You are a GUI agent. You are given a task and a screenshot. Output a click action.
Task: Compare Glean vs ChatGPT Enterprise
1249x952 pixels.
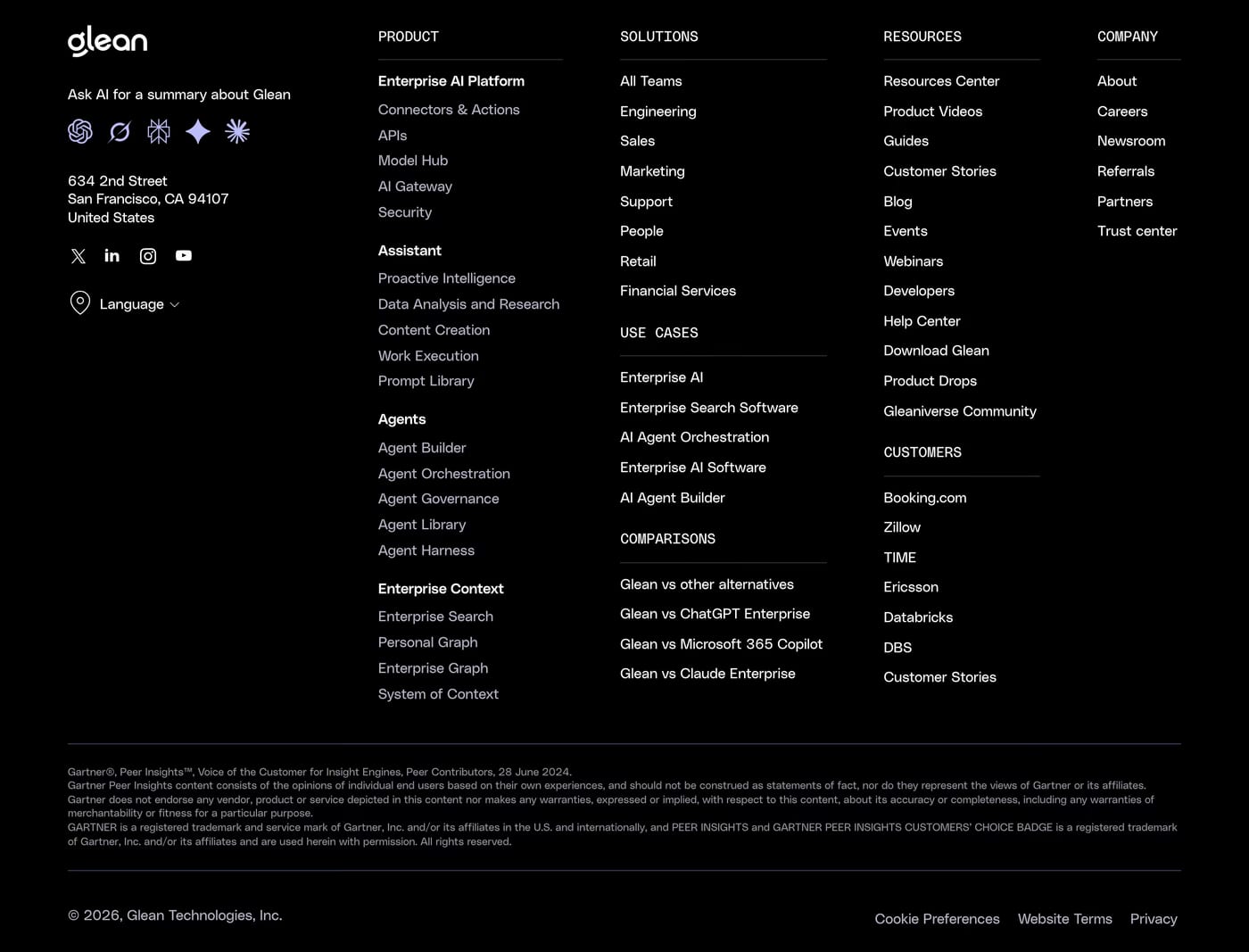coord(715,614)
